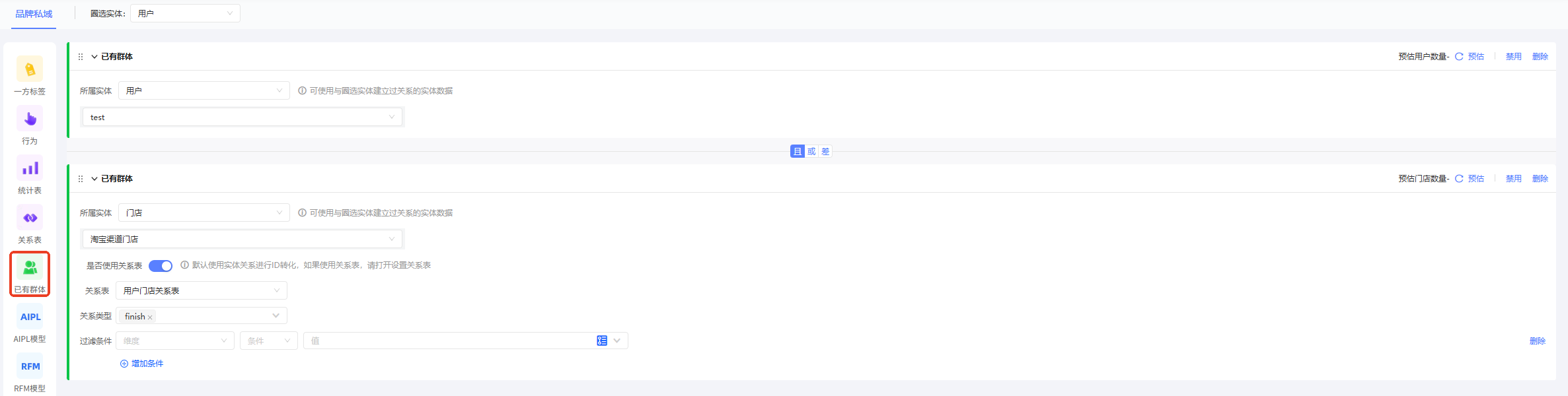The height and width of the screenshot is (396, 1568).
Task: Switch logic operator to 或
Action: point(811,152)
